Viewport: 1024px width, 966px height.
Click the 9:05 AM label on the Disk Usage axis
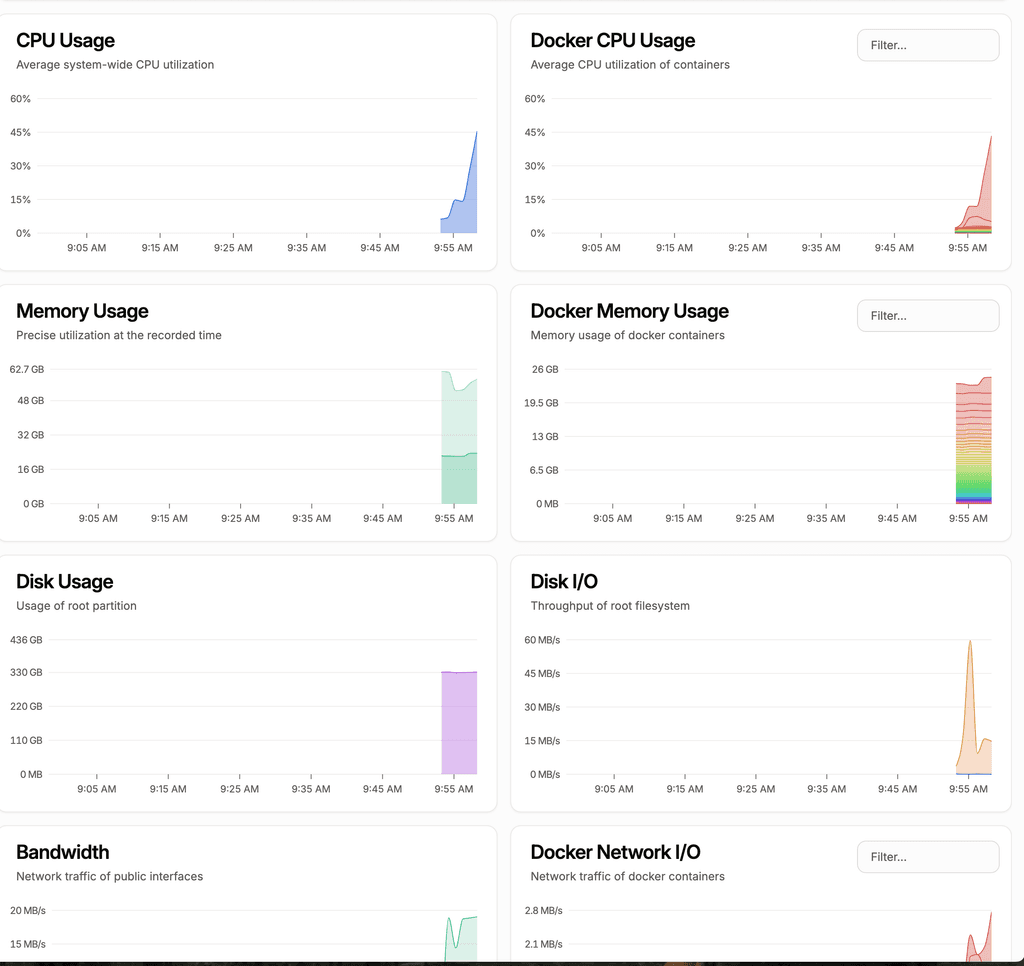(96, 789)
